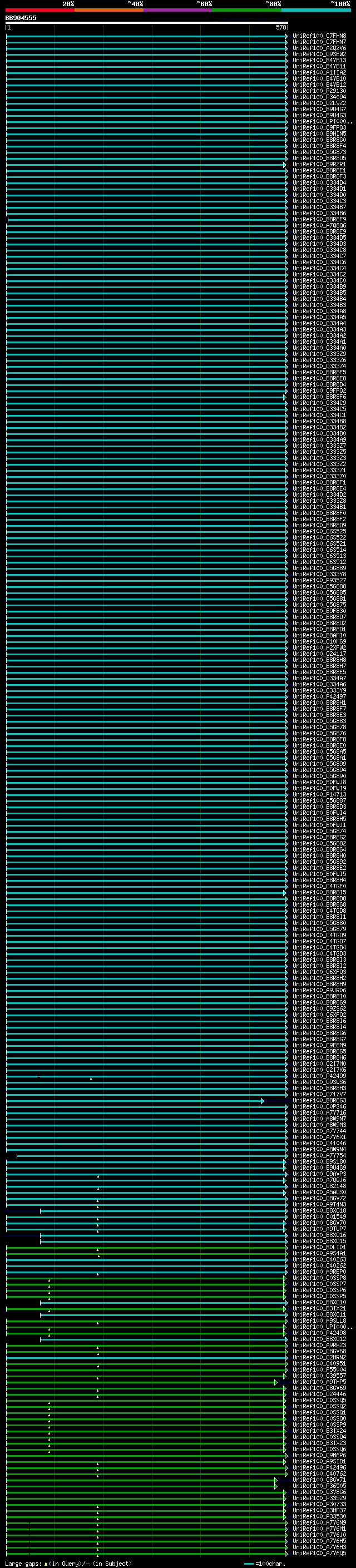Open hit UniRef100_A1IIA2
The width and height of the screenshot is (356, 1568).
click(319, 72)
